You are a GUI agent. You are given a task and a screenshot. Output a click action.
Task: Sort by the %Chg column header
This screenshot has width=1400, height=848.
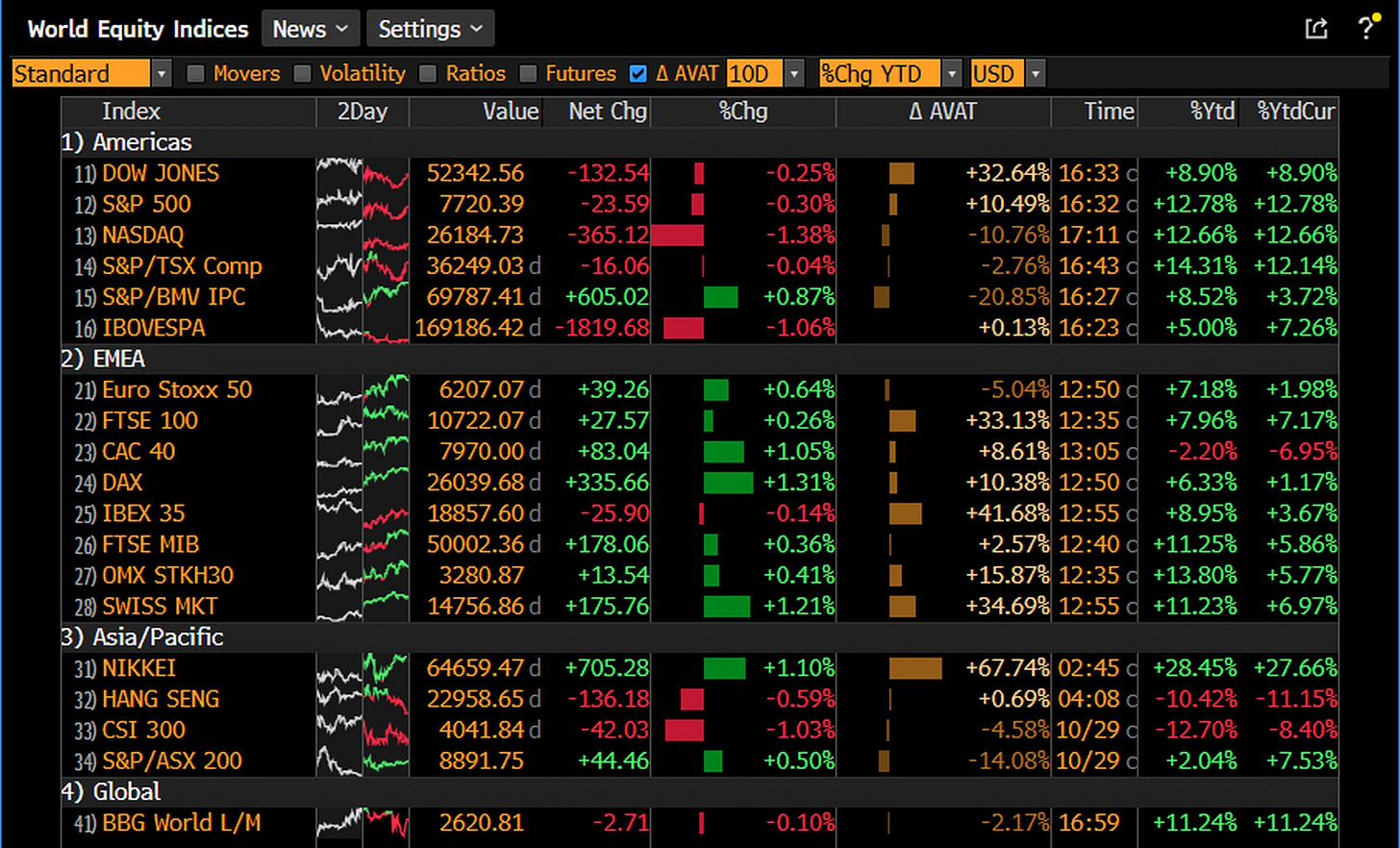pos(743,112)
